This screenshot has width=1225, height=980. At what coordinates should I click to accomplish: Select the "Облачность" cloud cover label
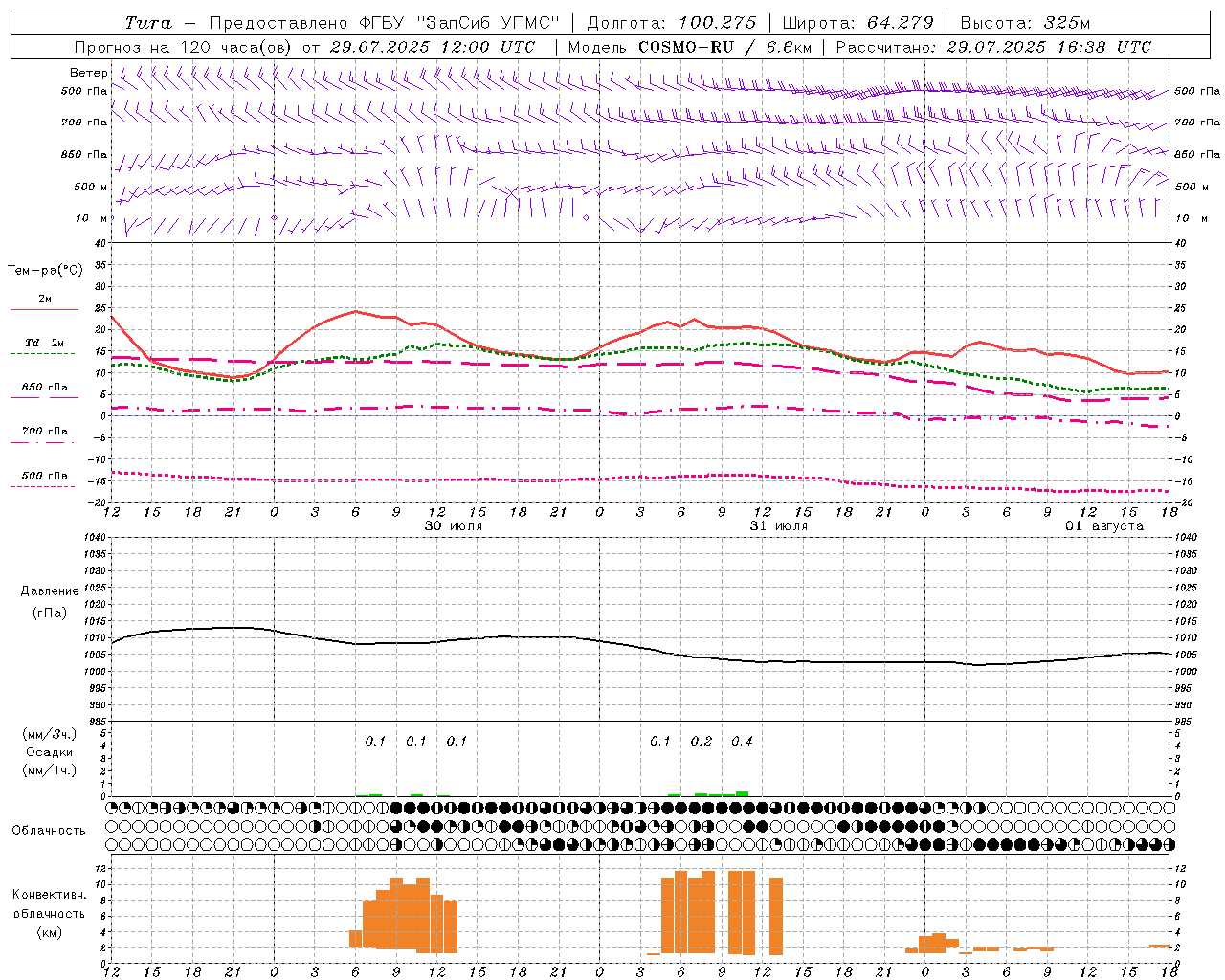point(48,831)
